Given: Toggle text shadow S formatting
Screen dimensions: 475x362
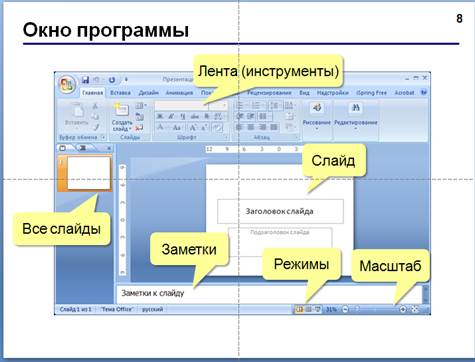Looking at the screenshot, I should 207,116.
